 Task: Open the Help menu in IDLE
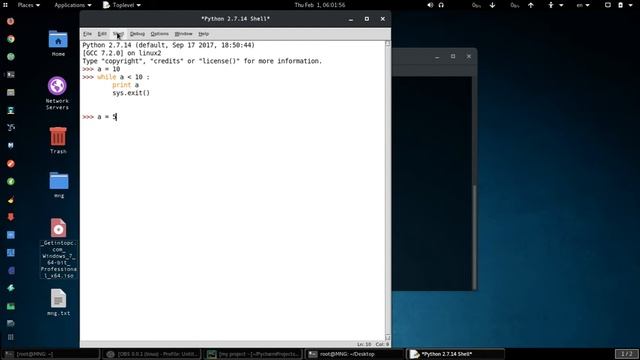coord(203,34)
